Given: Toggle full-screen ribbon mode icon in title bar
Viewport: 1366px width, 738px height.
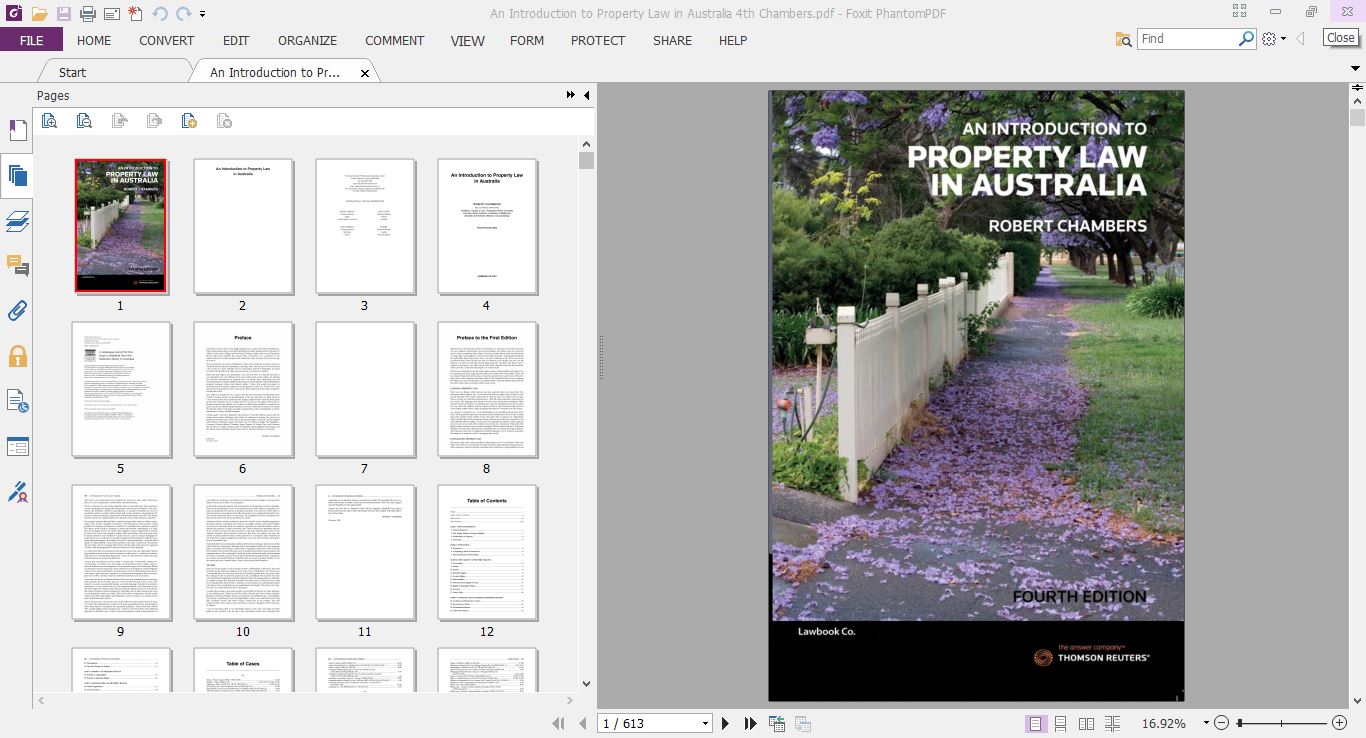Looking at the screenshot, I should point(1240,12).
